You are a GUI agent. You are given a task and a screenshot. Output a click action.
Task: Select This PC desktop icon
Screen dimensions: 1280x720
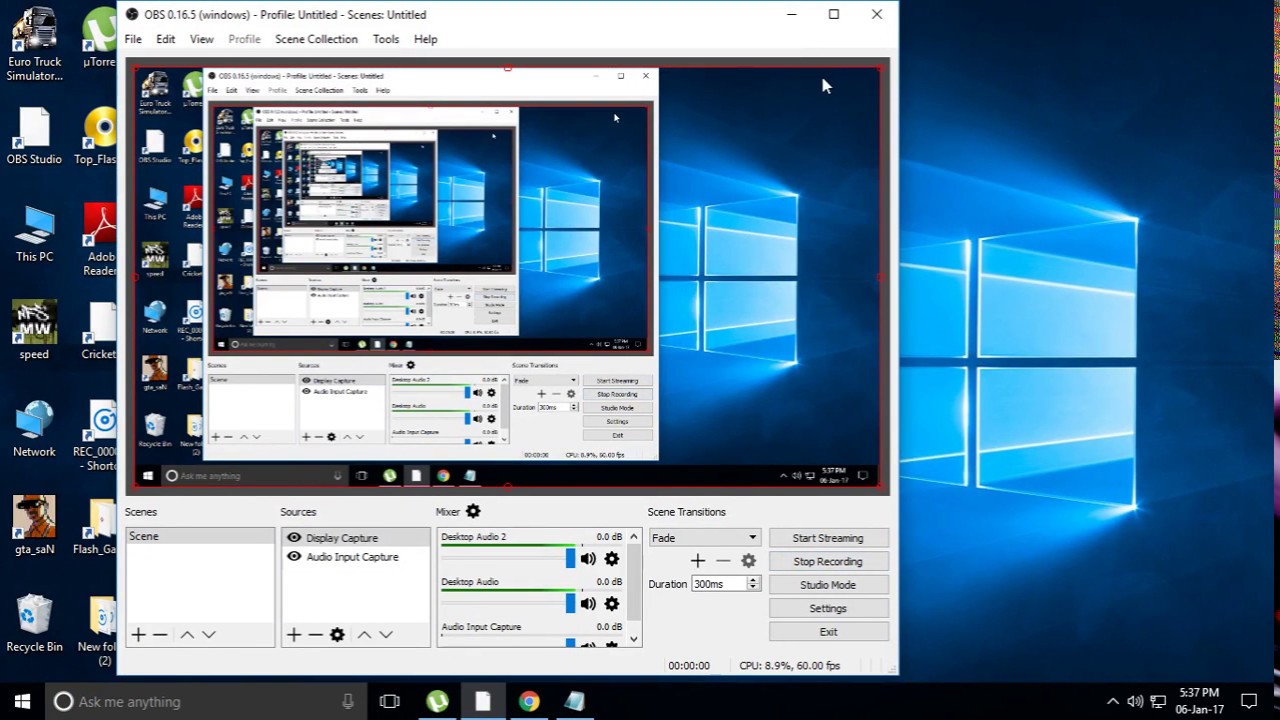[x=34, y=235]
